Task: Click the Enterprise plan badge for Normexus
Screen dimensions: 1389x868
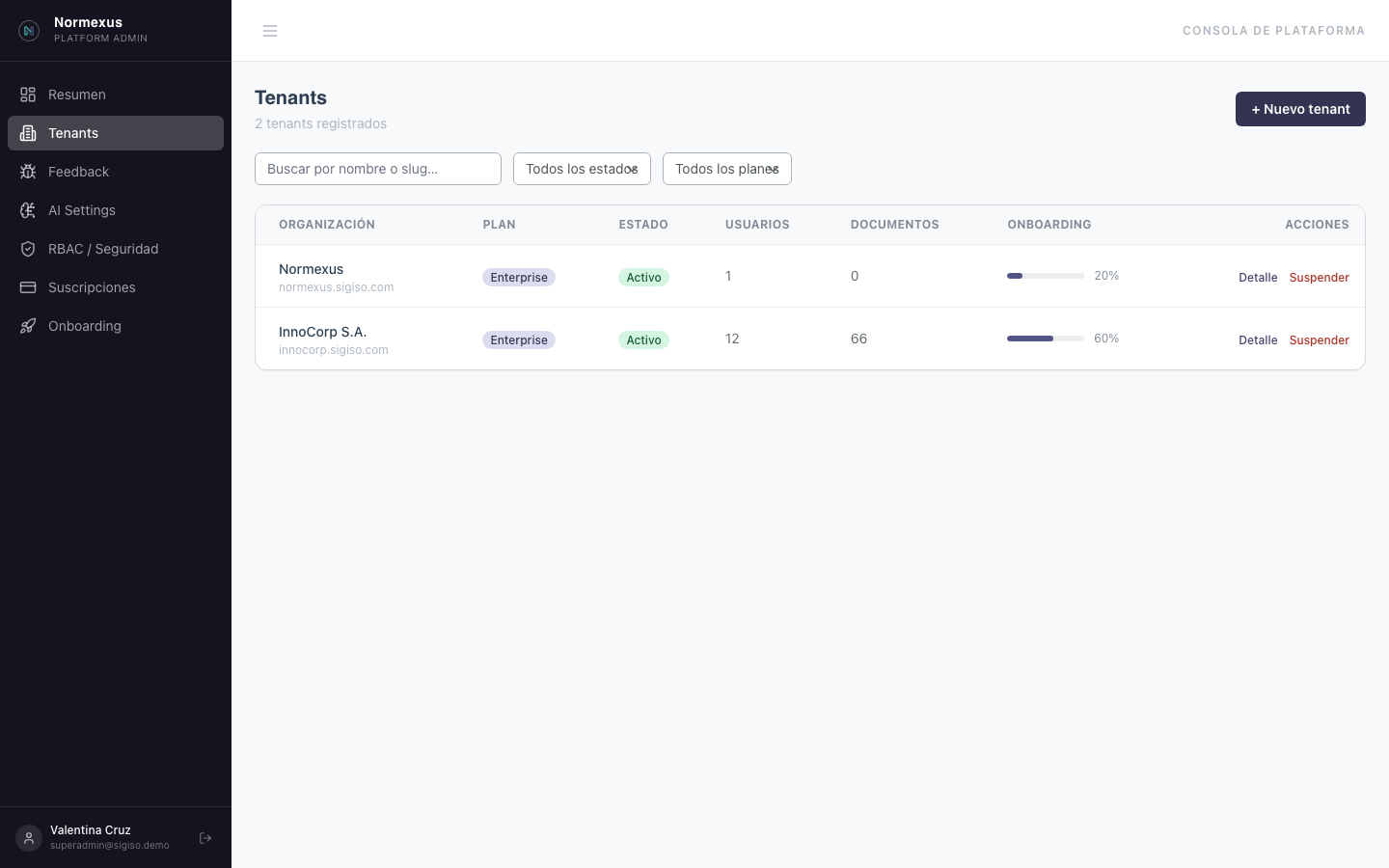Action: click(x=519, y=278)
